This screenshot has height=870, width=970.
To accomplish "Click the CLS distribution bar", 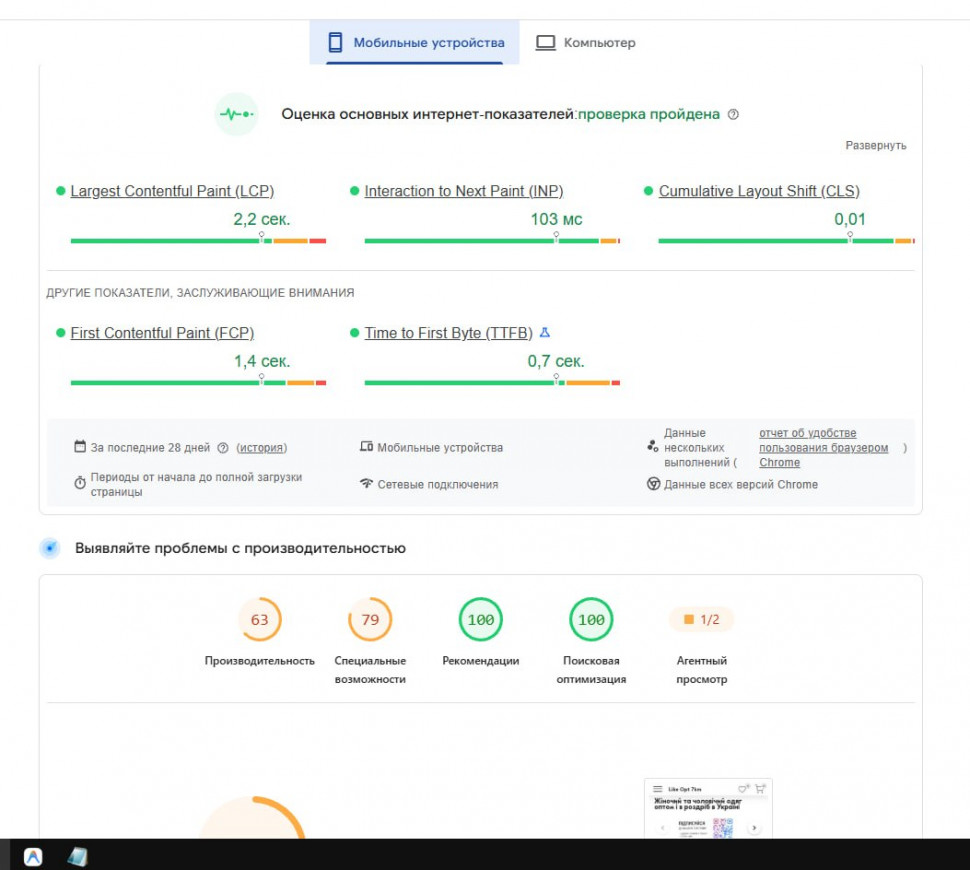I will (x=786, y=241).
